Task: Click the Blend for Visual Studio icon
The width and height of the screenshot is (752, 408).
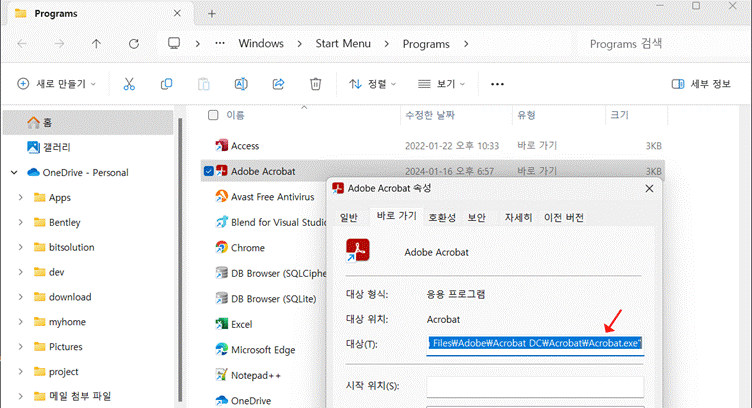Action: [x=222, y=222]
